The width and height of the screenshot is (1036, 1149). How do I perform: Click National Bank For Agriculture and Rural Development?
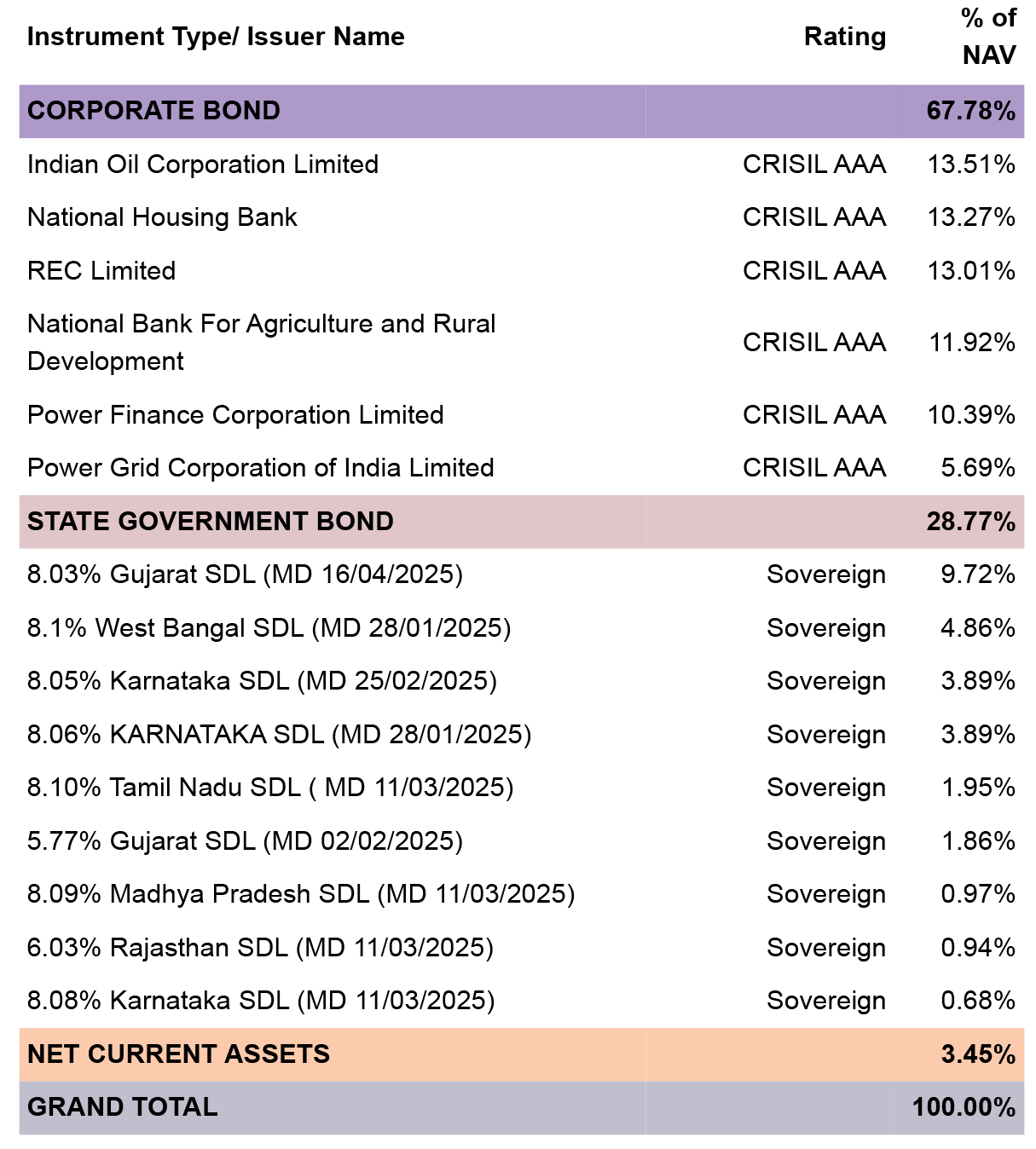(x=261, y=343)
